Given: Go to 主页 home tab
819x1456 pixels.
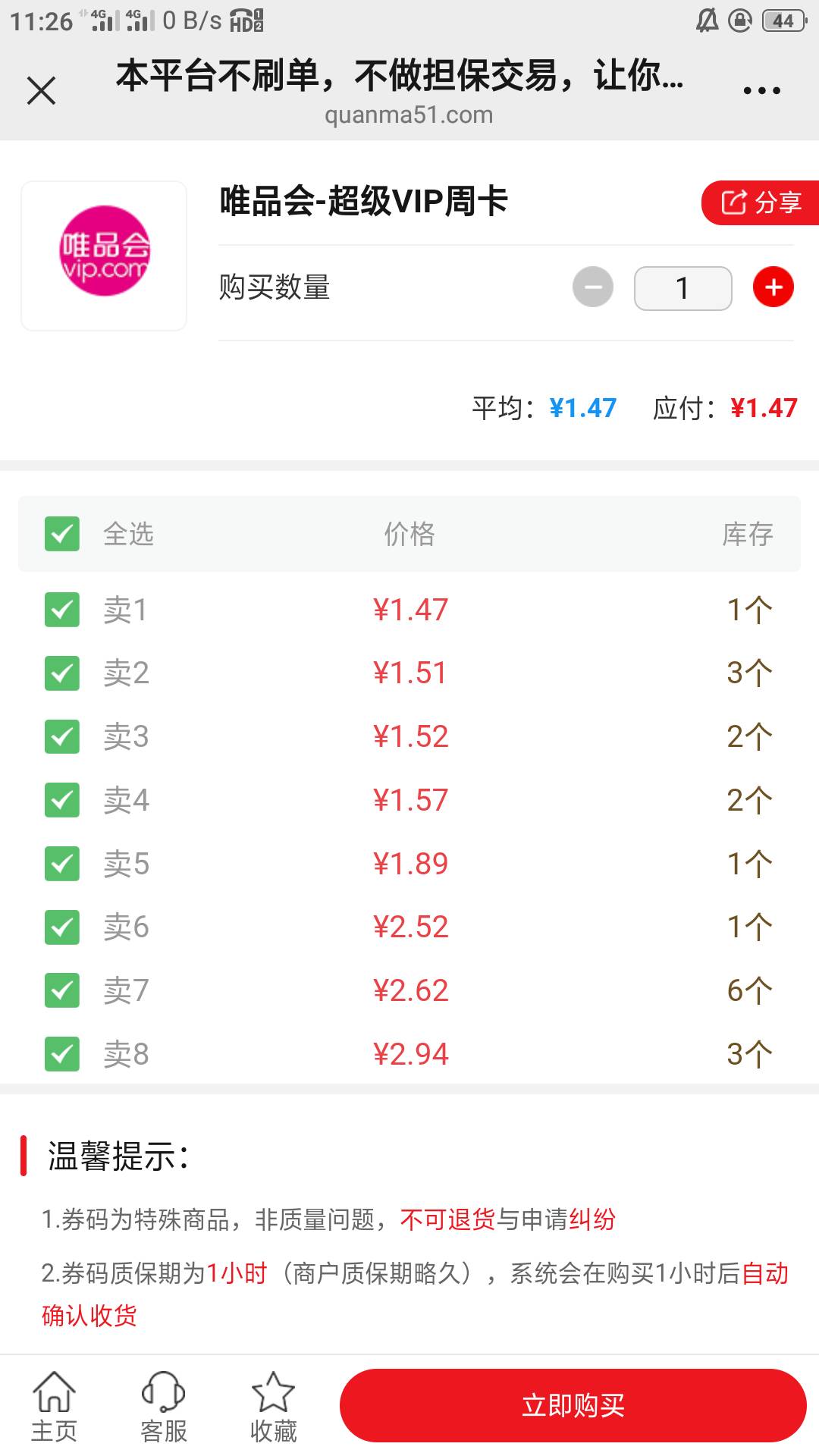Looking at the screenshot, I should tap(54, 1407).
